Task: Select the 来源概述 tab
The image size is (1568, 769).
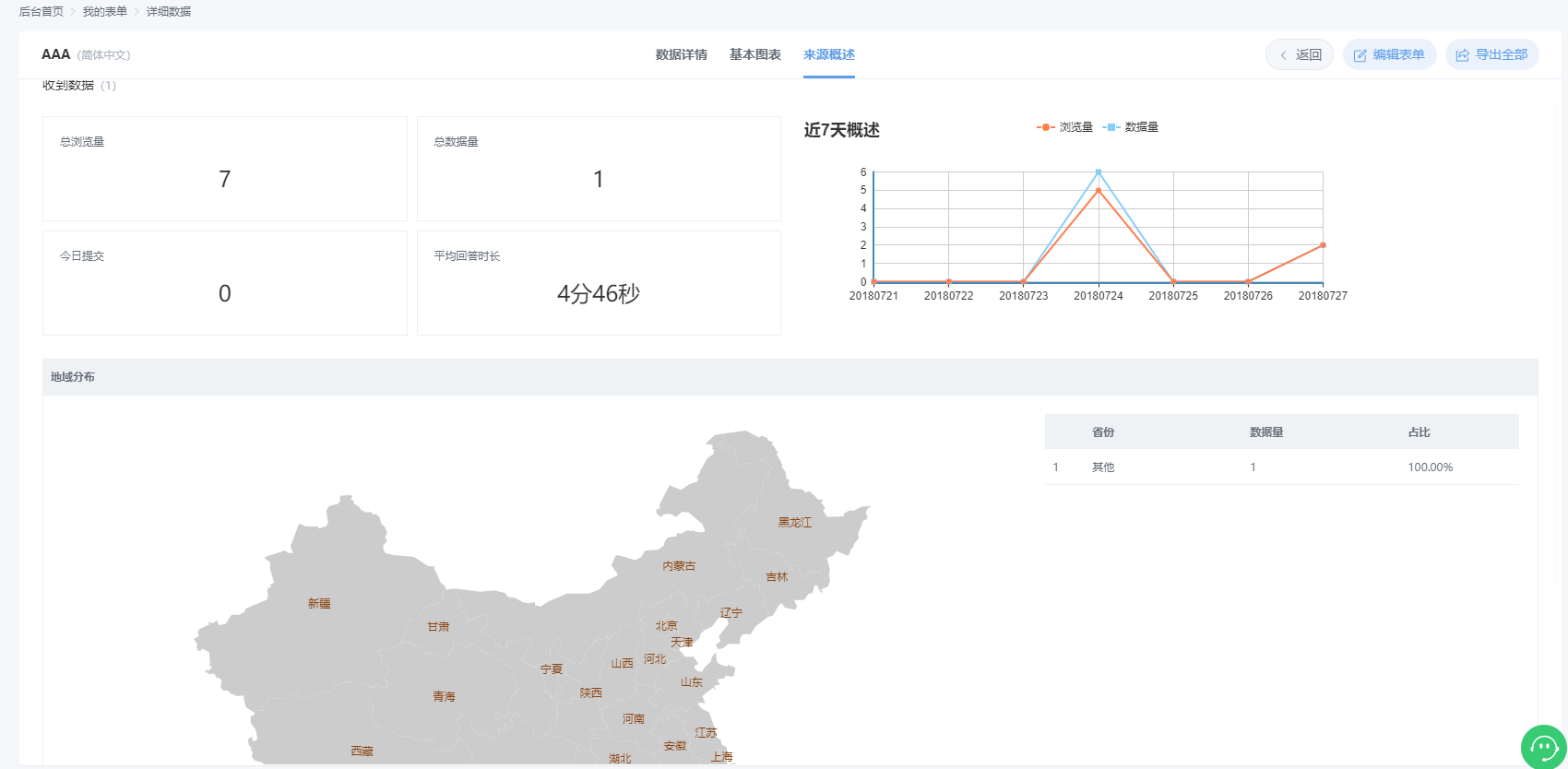Action: 828,55
